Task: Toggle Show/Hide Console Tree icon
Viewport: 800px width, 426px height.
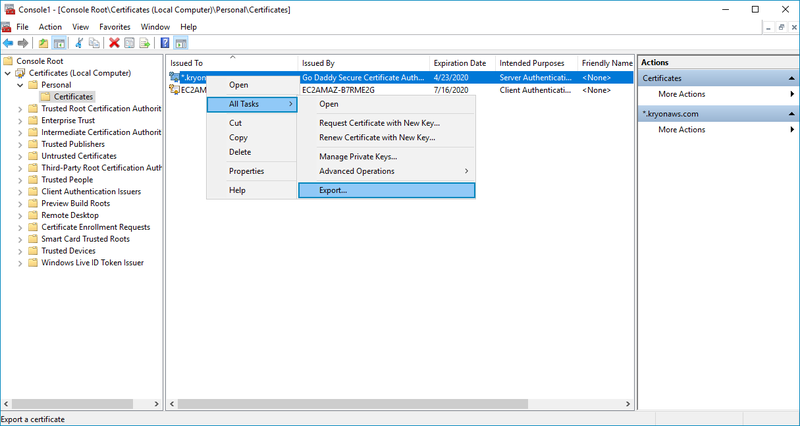Action: click(60, 43)
